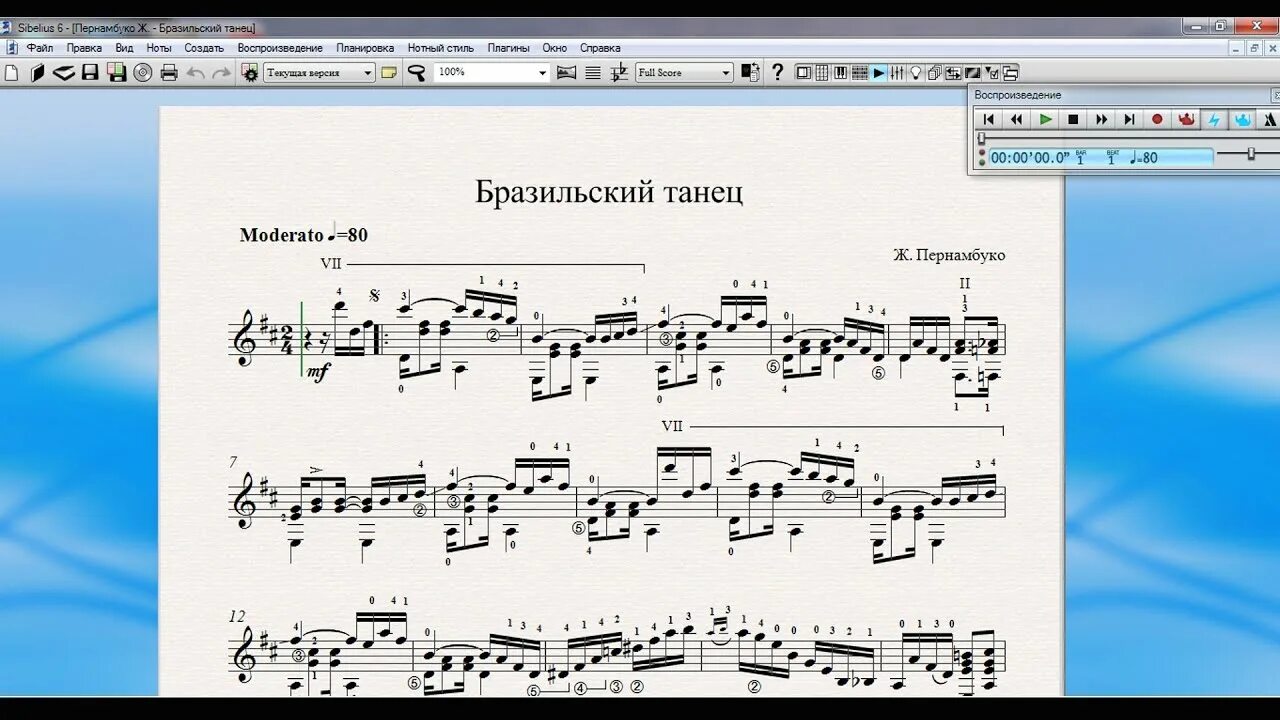
Task: Click the tempo slider handle
Action: coord(1251,154)
